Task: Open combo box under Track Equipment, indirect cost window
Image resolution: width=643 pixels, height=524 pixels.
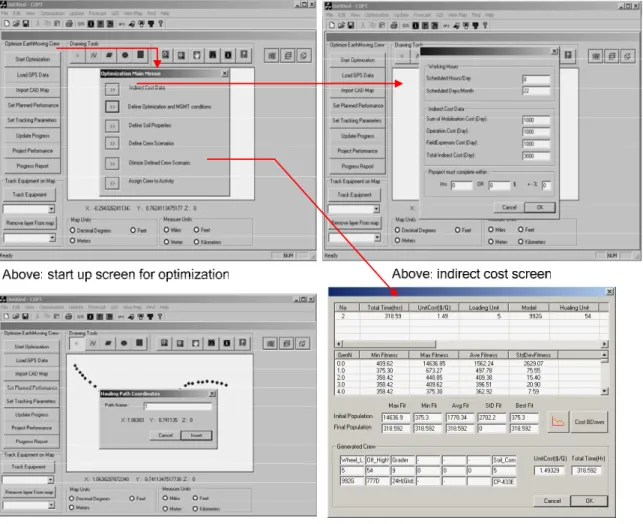Action: [x=376, y=209]
